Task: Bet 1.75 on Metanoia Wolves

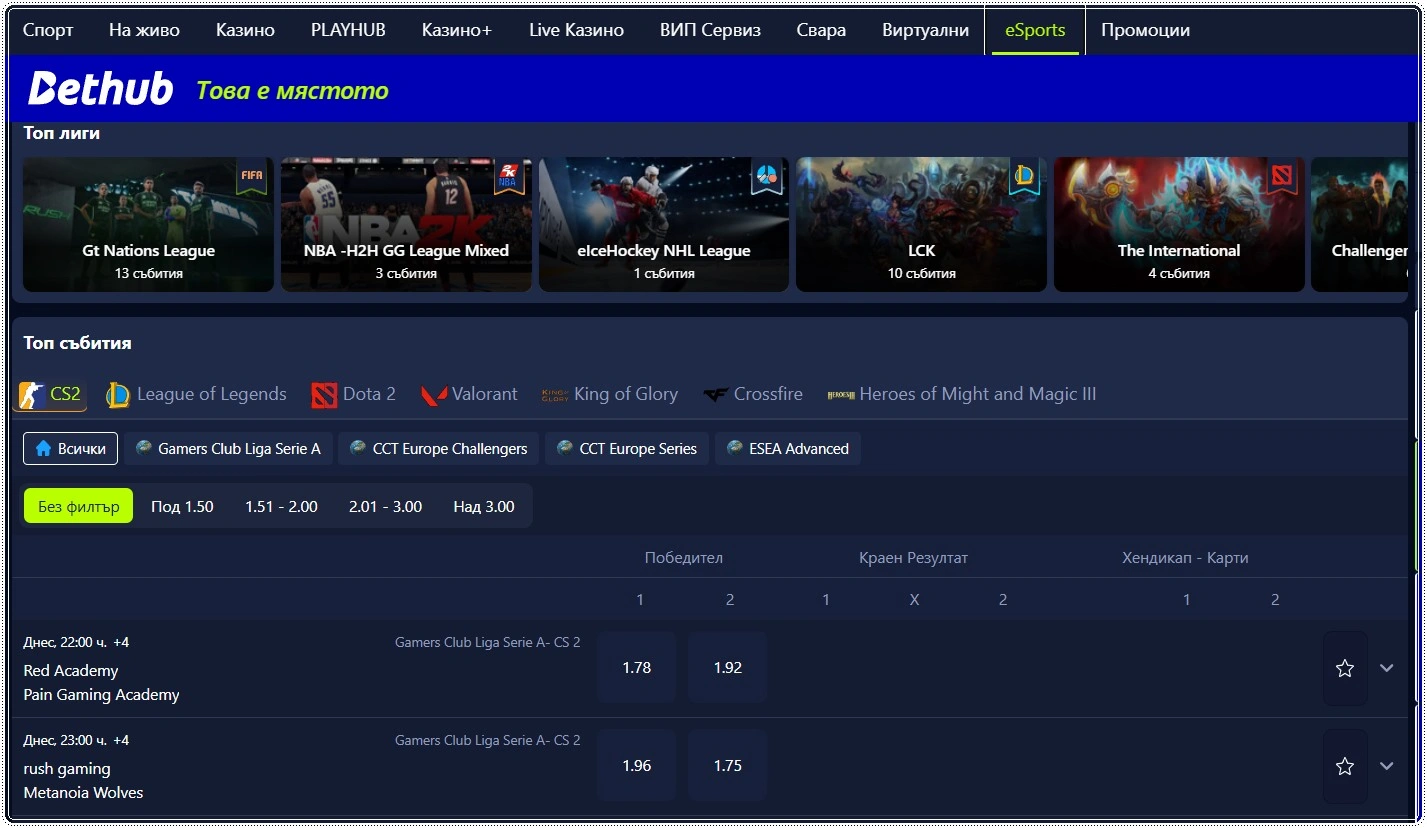Action: 727,766
